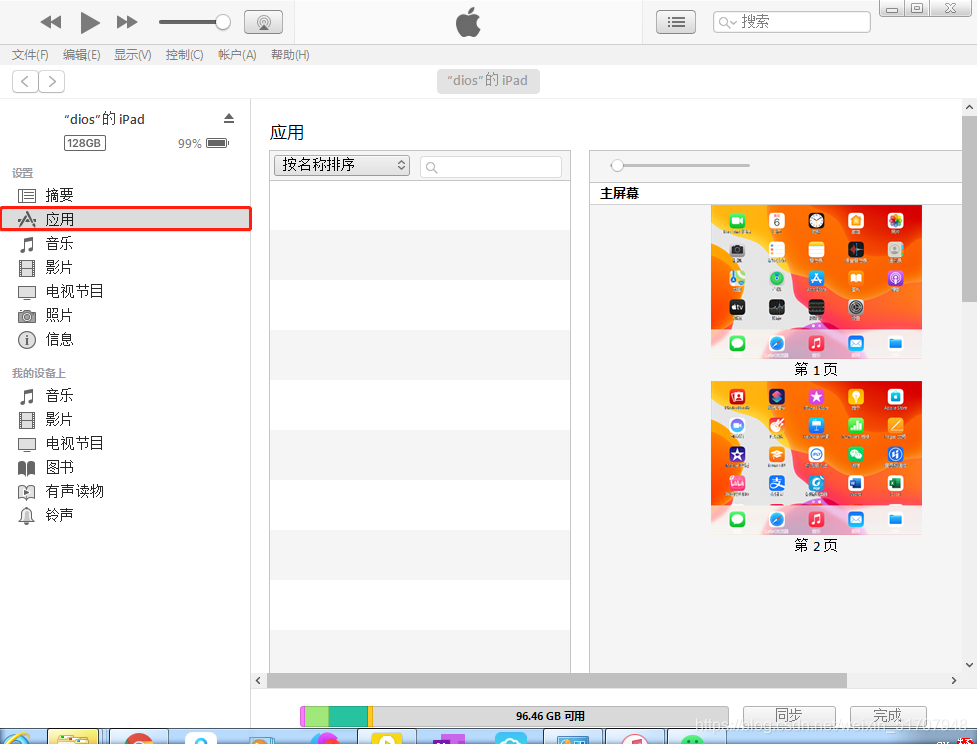Click the 同步 sync button

[789, 716]
